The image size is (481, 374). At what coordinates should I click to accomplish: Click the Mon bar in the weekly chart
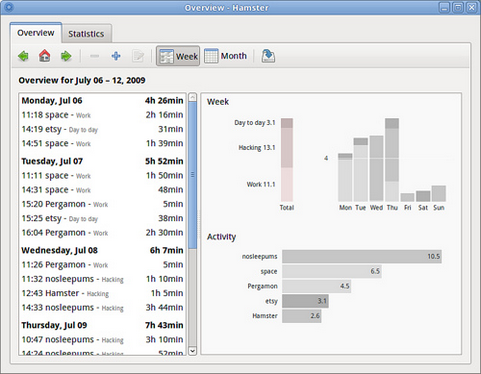(345, 177)
